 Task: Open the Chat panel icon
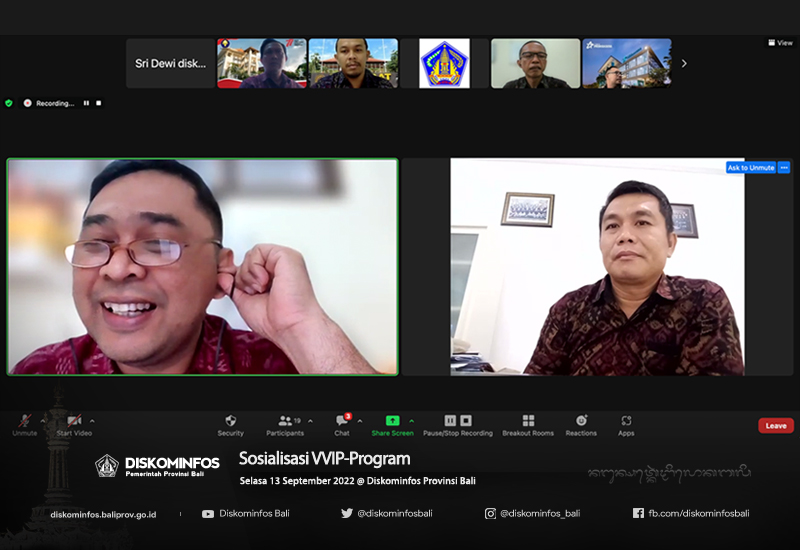coord(341,420)
